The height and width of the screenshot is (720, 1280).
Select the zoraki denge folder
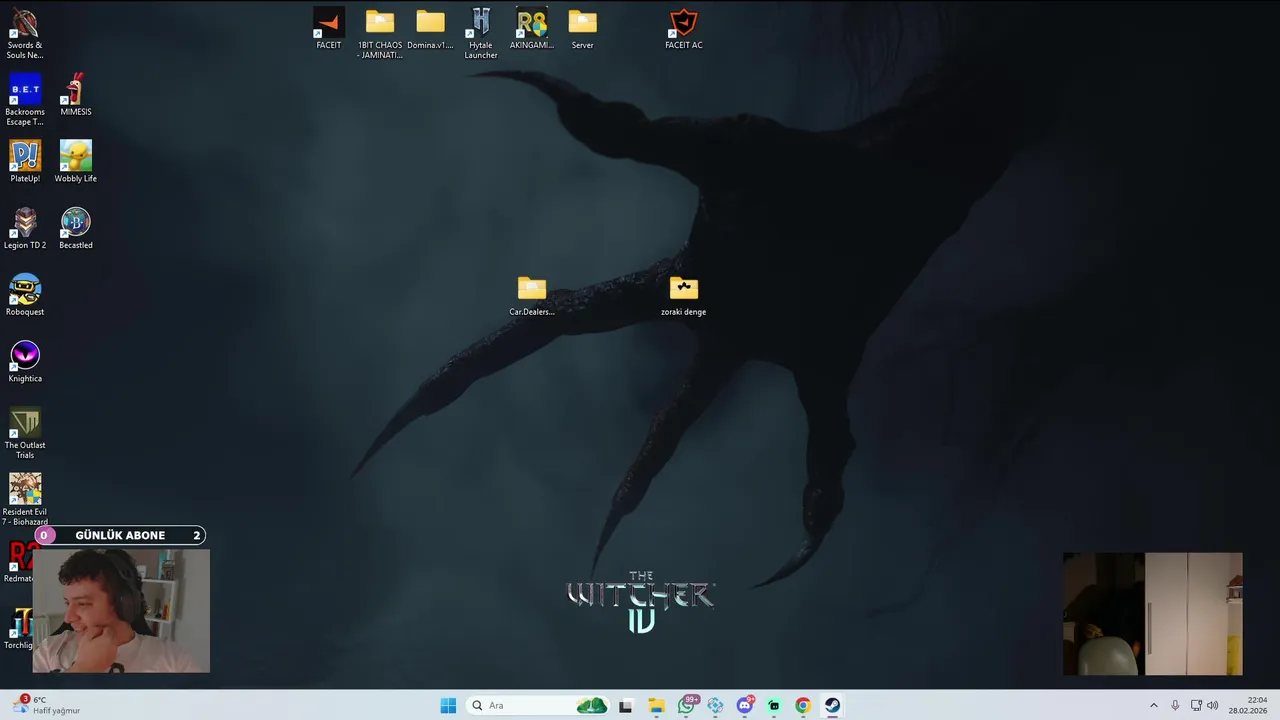pos(684,295)
